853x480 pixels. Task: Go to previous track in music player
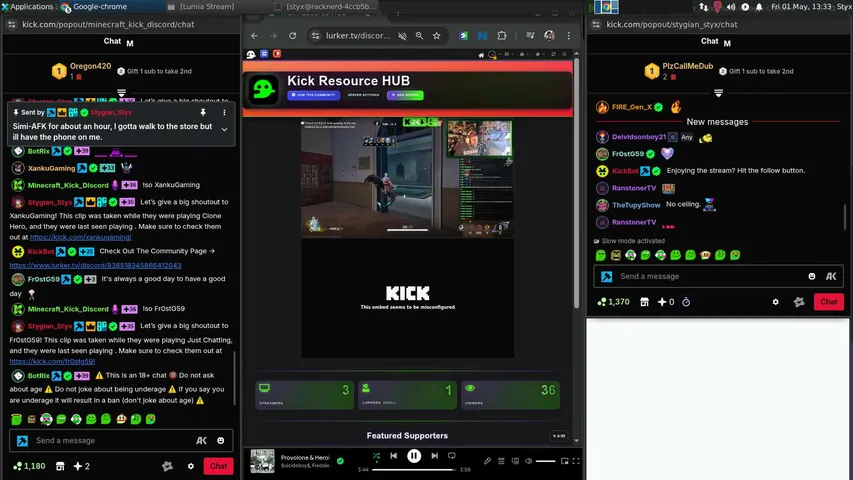click(393, 456)
